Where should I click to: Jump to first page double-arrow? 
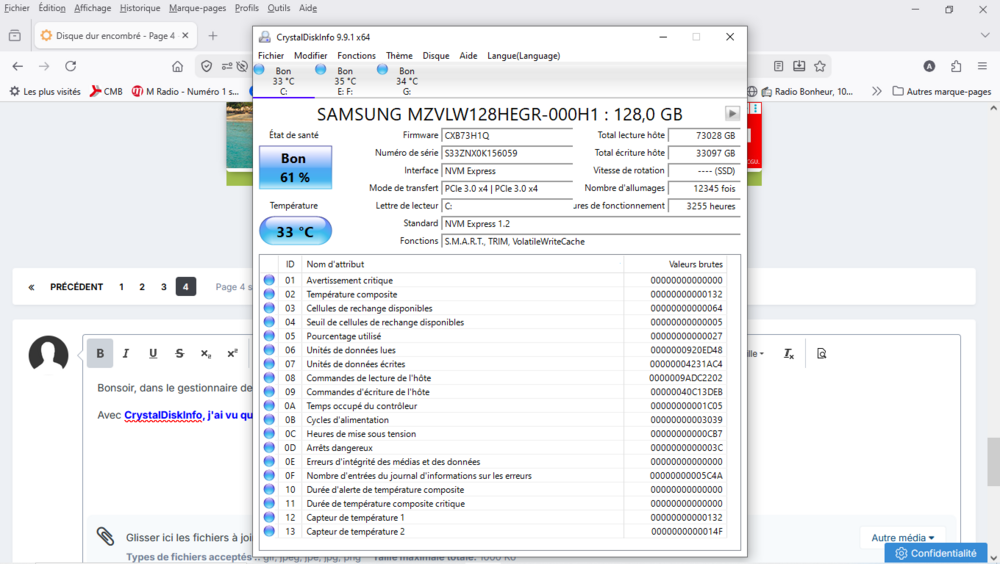click(x=31, y=287)
